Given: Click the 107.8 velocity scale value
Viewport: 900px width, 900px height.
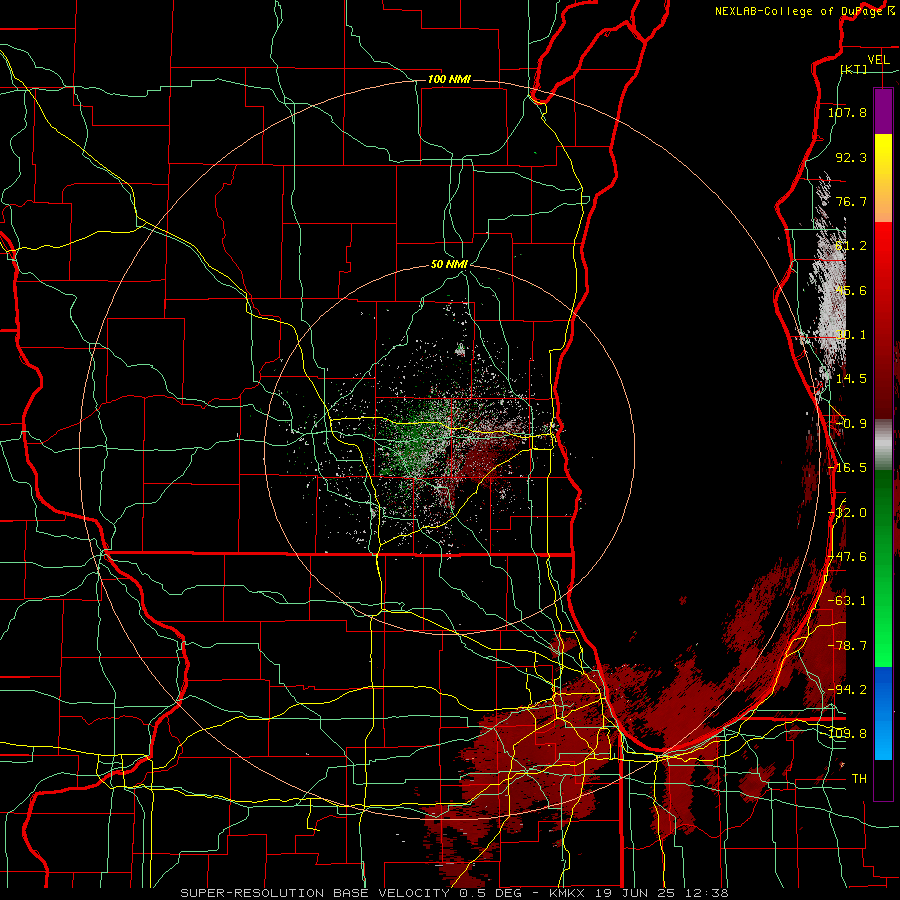Looking at the screenshot, I should pos(847,112).
